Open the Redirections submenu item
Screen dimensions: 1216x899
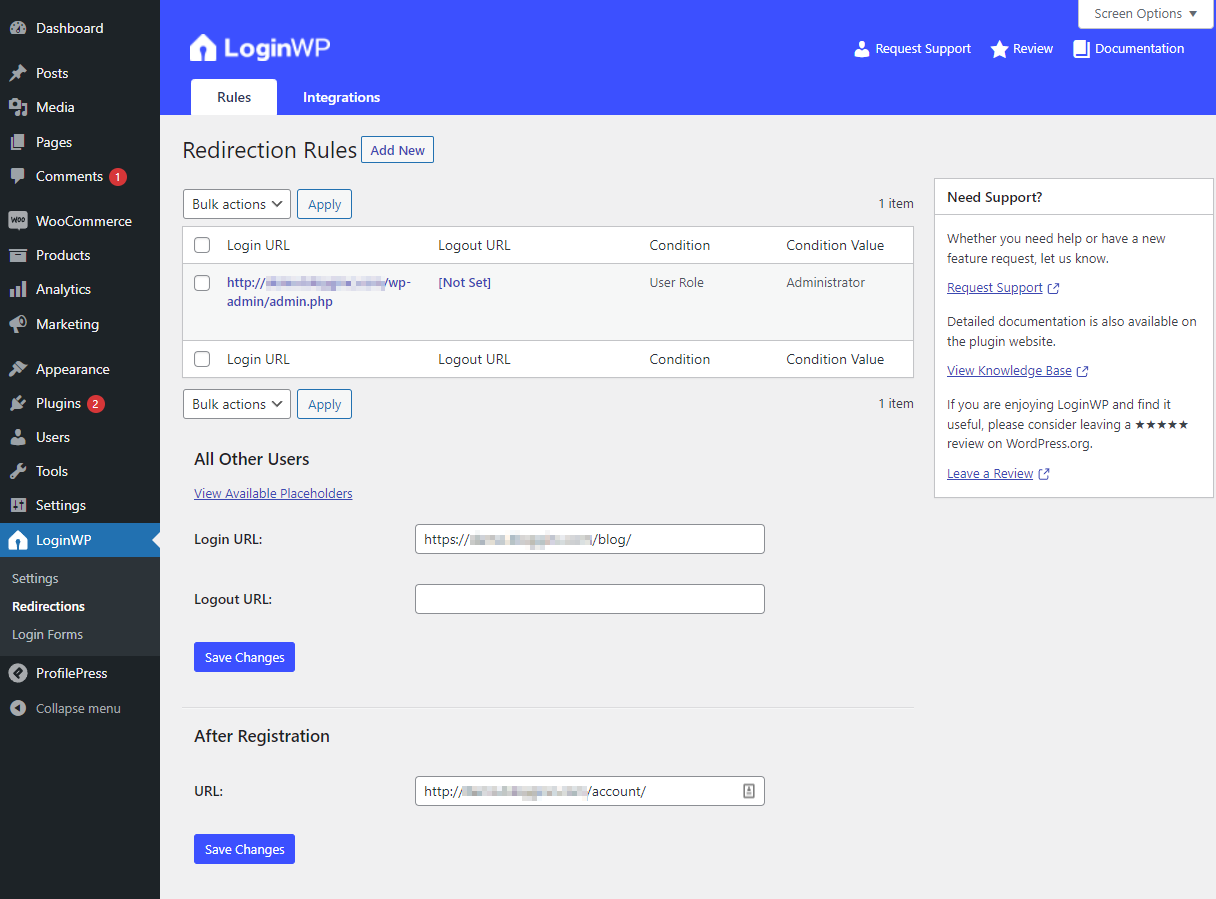tap(48, 606)
